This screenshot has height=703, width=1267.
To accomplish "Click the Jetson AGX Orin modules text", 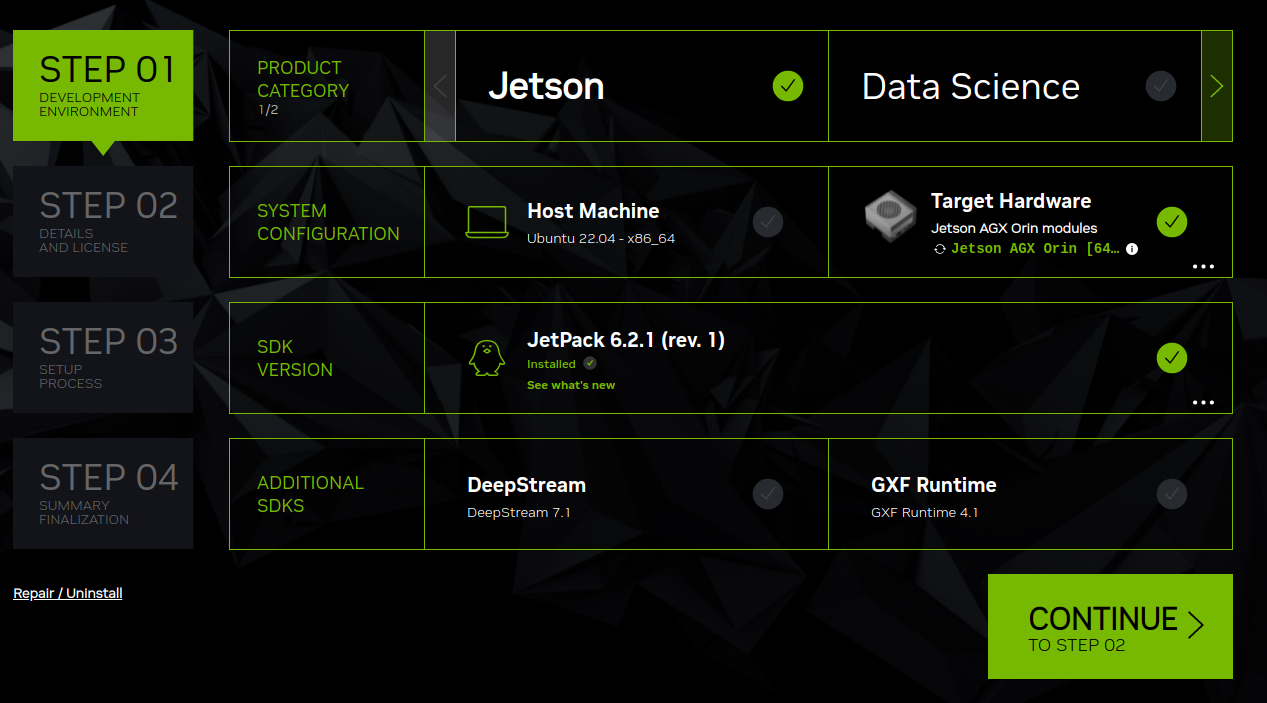I will (1014, 228).
